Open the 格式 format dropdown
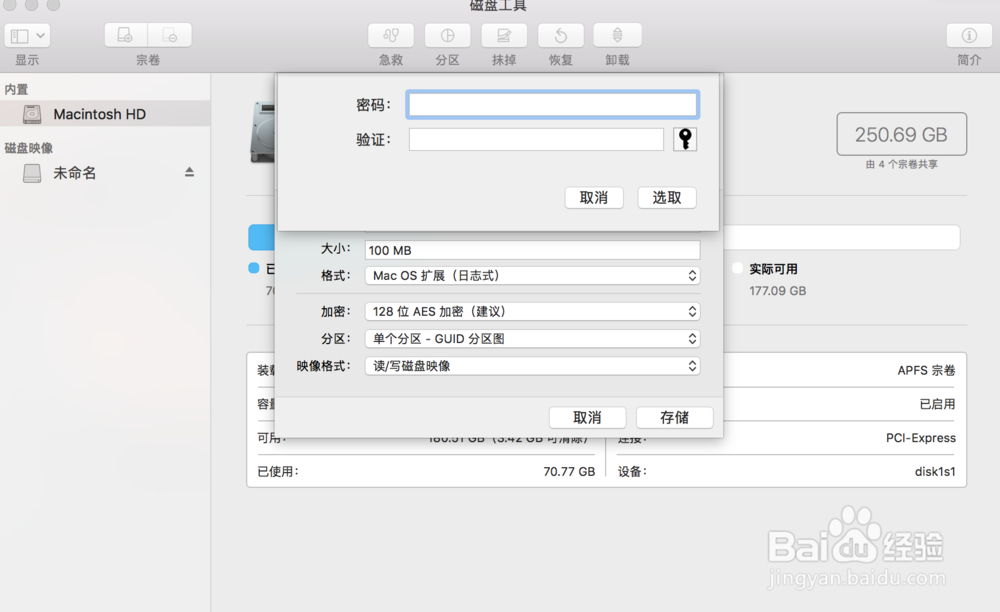The image size is (1000, 612). click(533, 275)
